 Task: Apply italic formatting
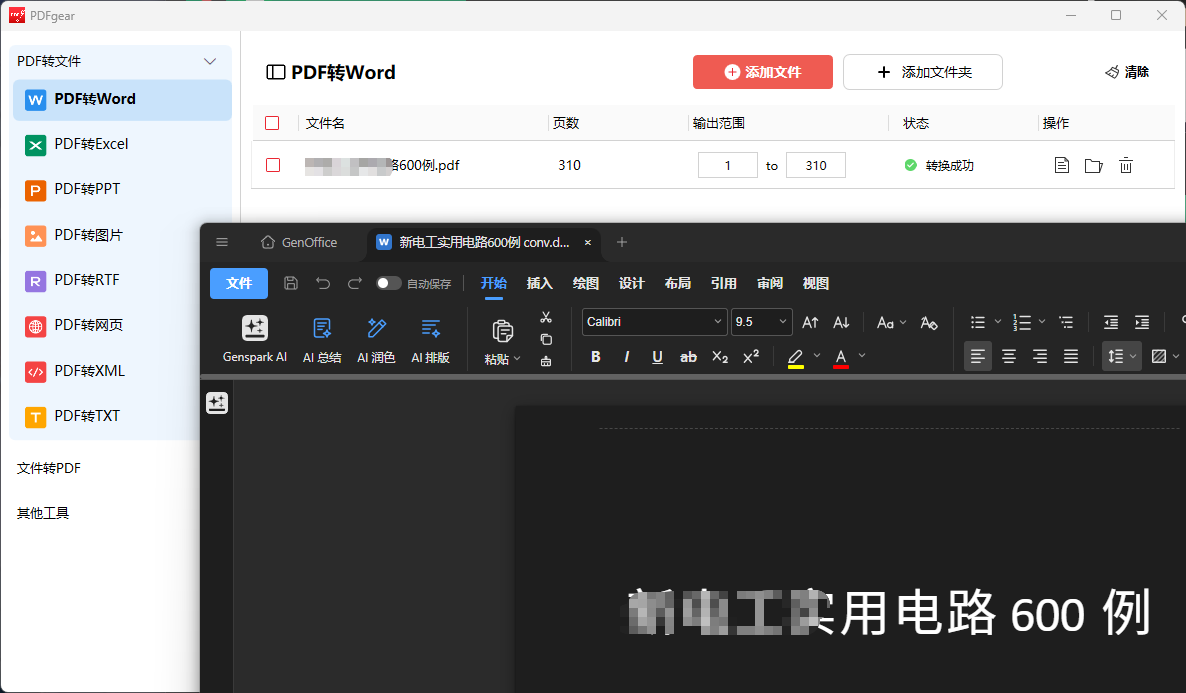click(626, 356)
